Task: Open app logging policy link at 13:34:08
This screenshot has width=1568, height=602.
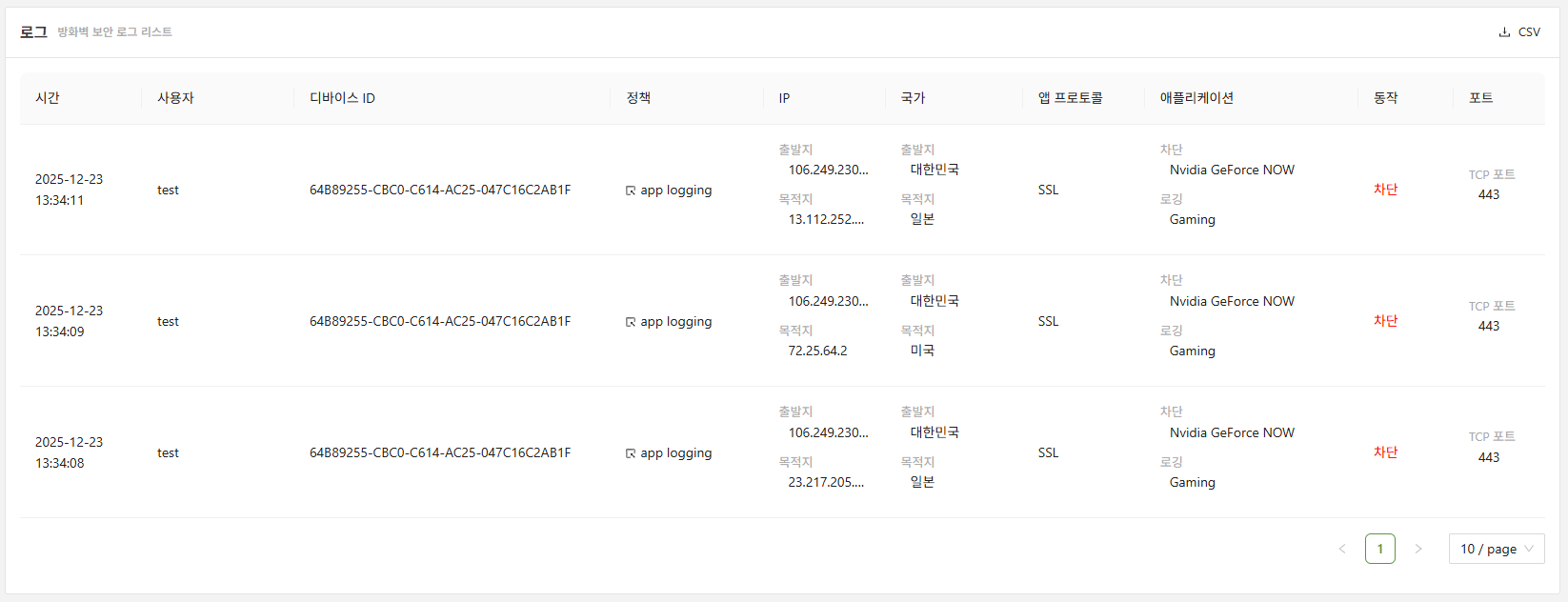Action: coord(675,453)
